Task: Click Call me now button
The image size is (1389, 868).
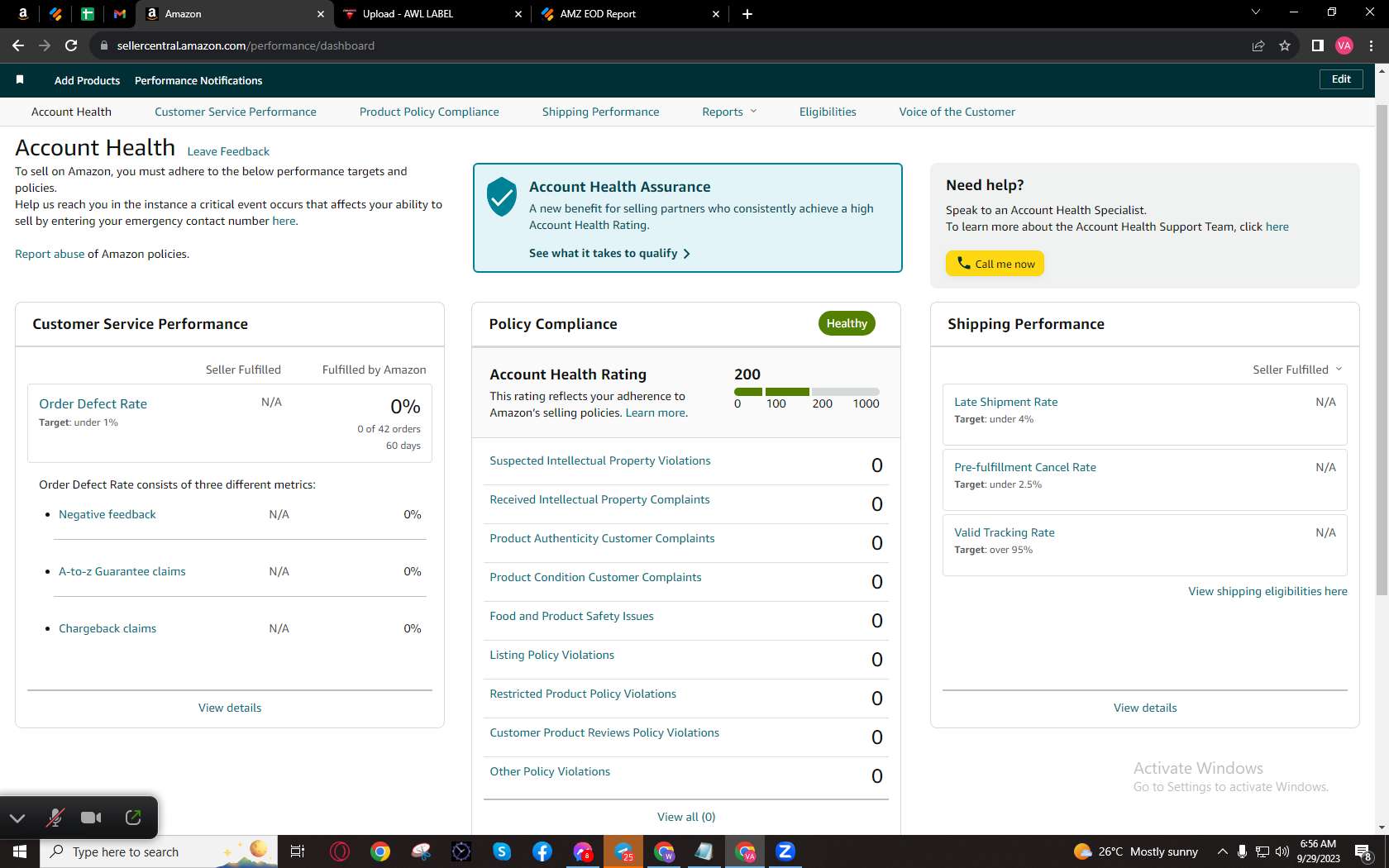Action: point(995,264)
